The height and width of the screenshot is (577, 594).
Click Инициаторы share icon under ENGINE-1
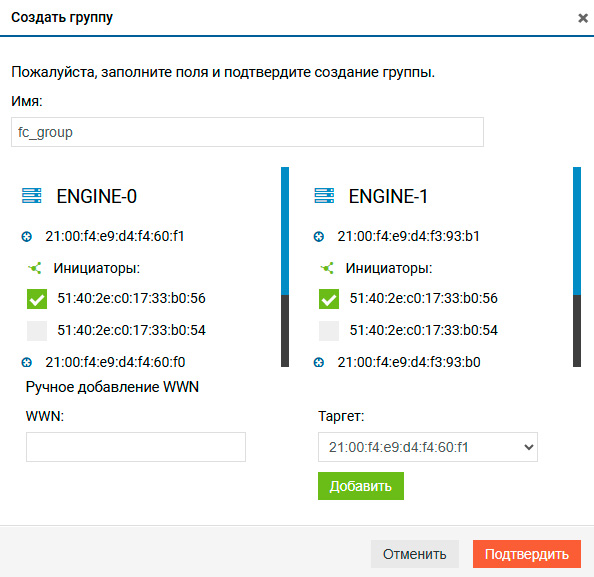coord(327,268)
